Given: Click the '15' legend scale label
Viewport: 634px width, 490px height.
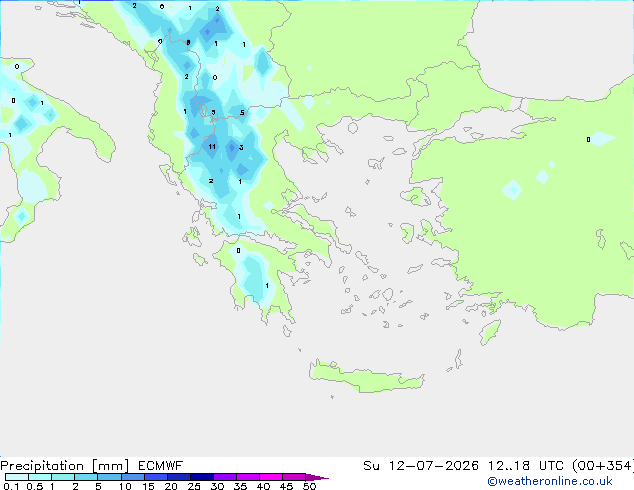Looking at the screenshot, I should (148, 486).
